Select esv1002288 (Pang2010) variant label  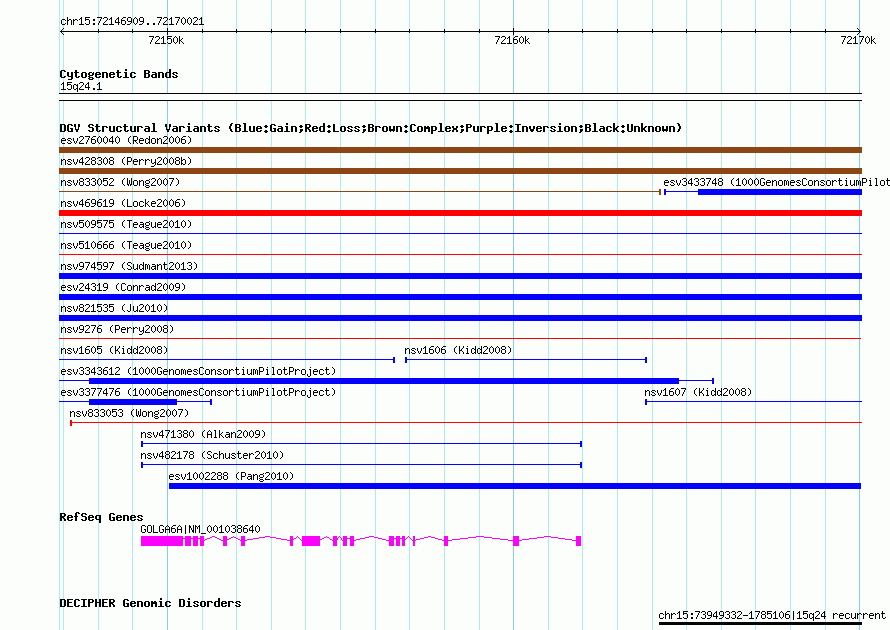pyautogui.click(x=231, y=476)
